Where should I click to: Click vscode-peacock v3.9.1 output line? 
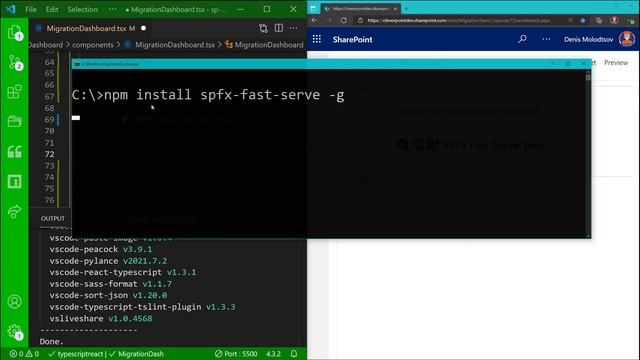pos(100,249)
